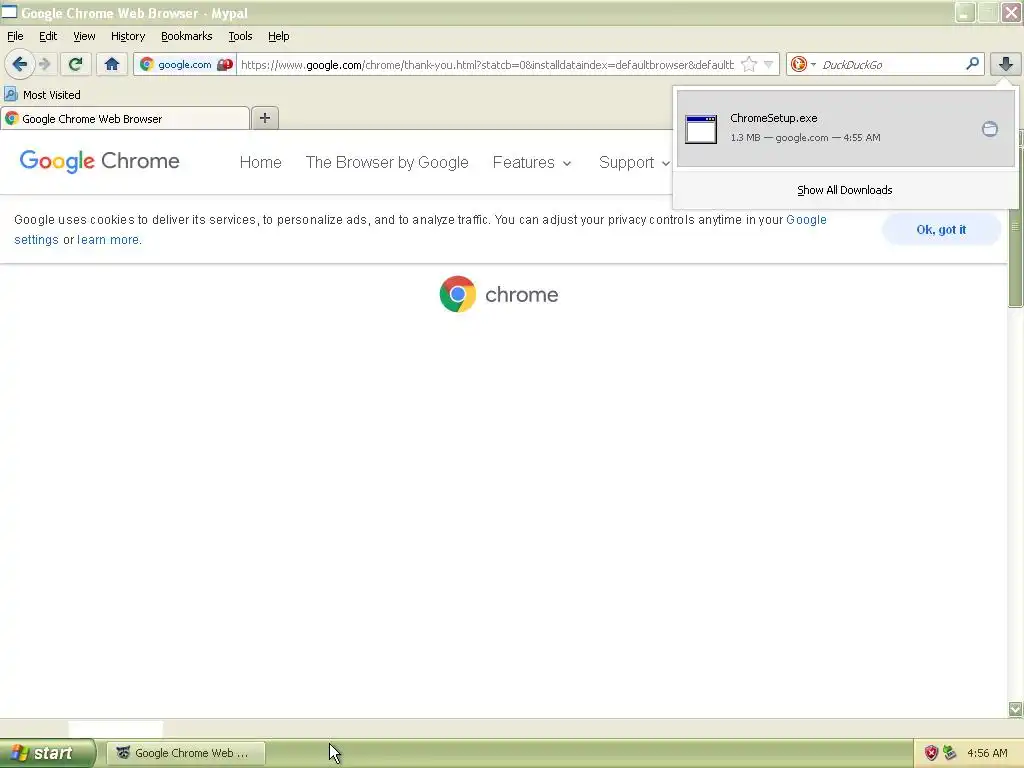Viewport: 1024px width, 768px height.
Task: Click the forward arrow navigation button
Action: point(44,64)
